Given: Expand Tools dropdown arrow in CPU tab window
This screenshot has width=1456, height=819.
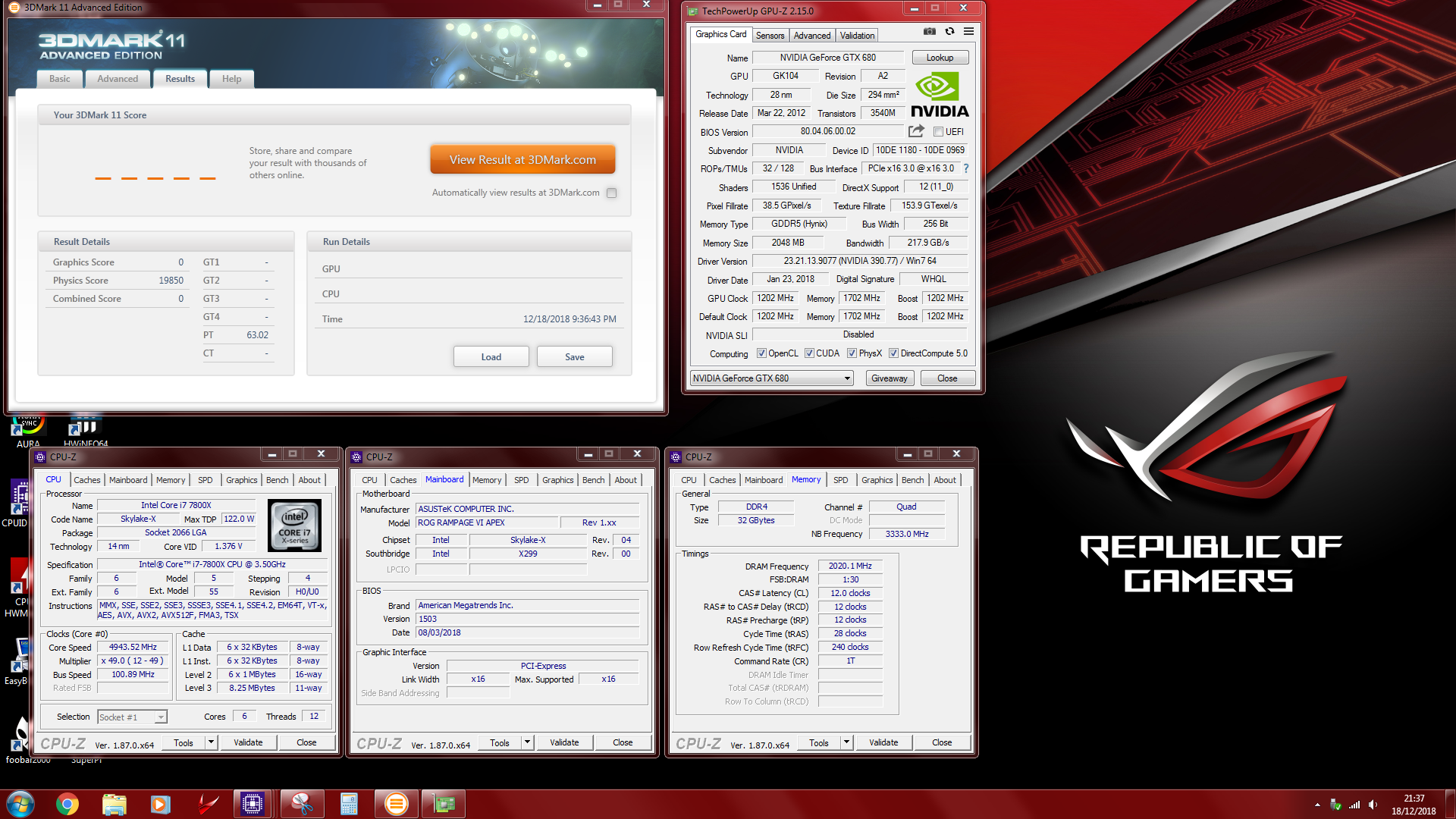Looking at the screenshot, I should (211, 742).
